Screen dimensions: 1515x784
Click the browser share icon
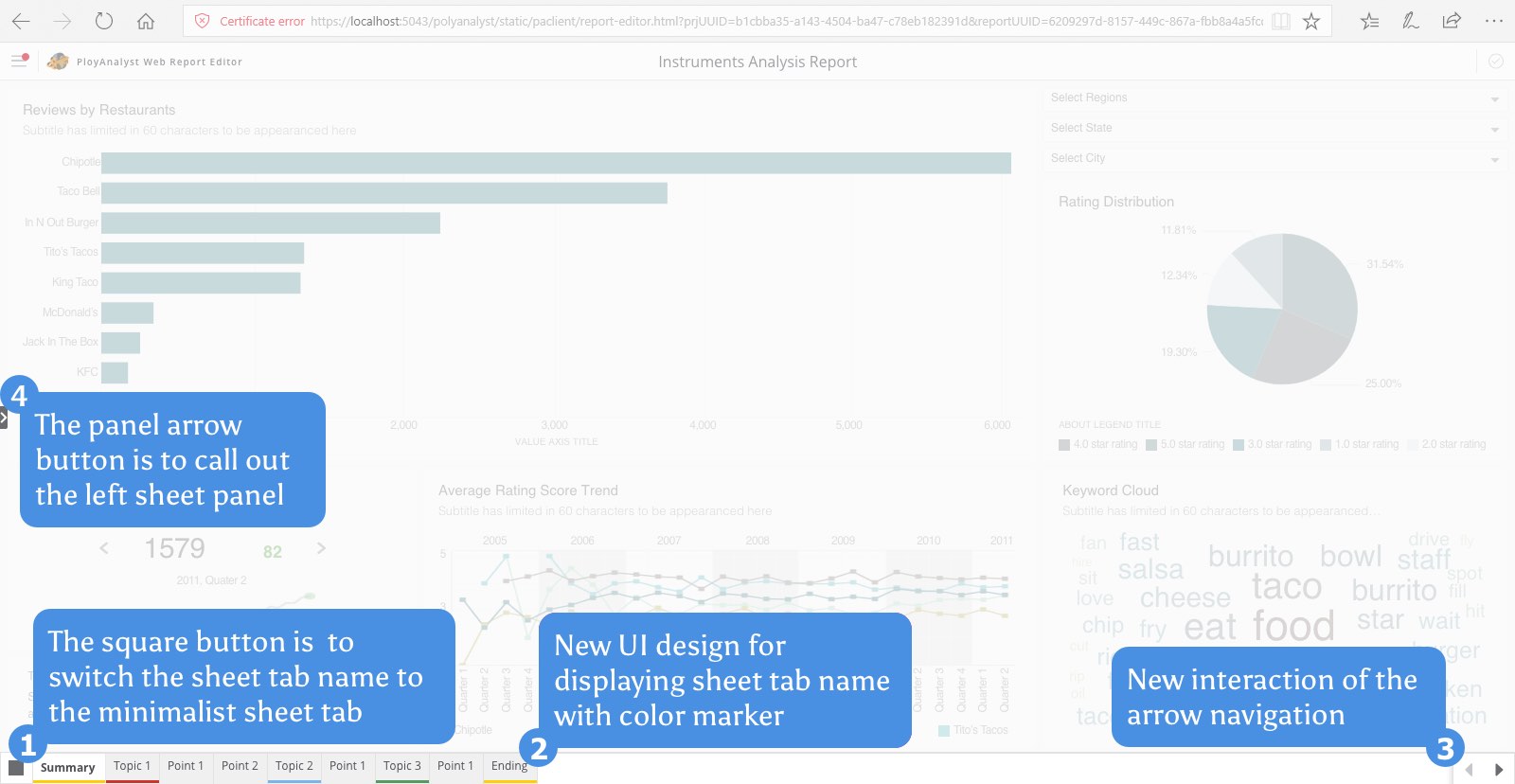click(x=1452, y=21)
